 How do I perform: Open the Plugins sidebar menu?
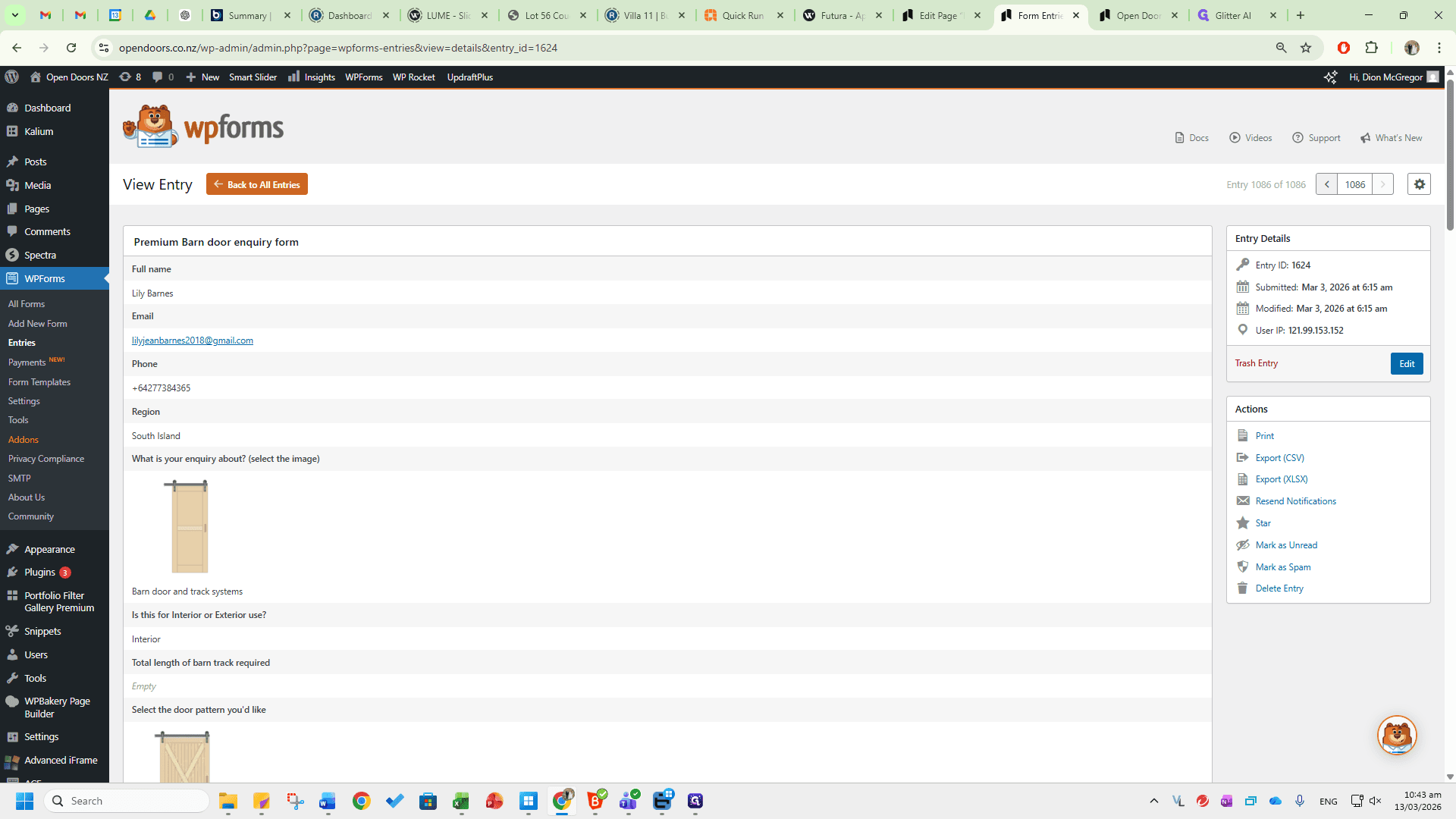pos(39,572)
